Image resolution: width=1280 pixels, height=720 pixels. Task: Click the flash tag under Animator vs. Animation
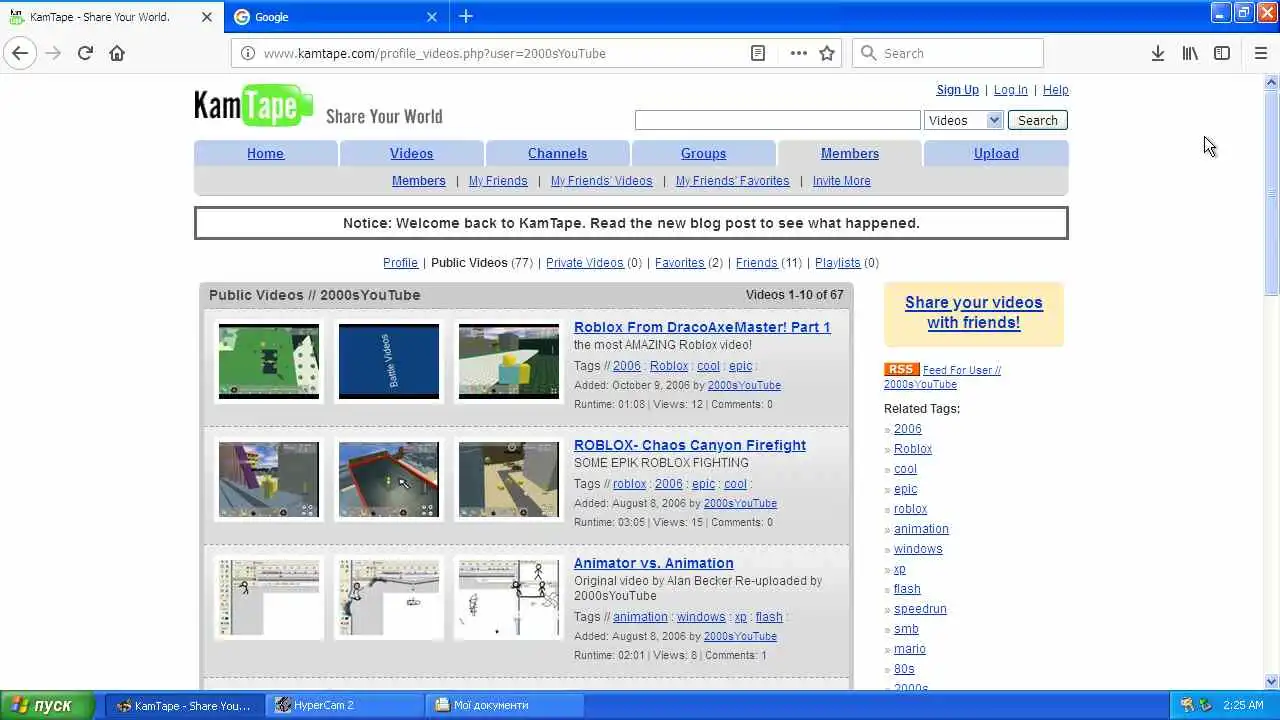tap(769, 617)
